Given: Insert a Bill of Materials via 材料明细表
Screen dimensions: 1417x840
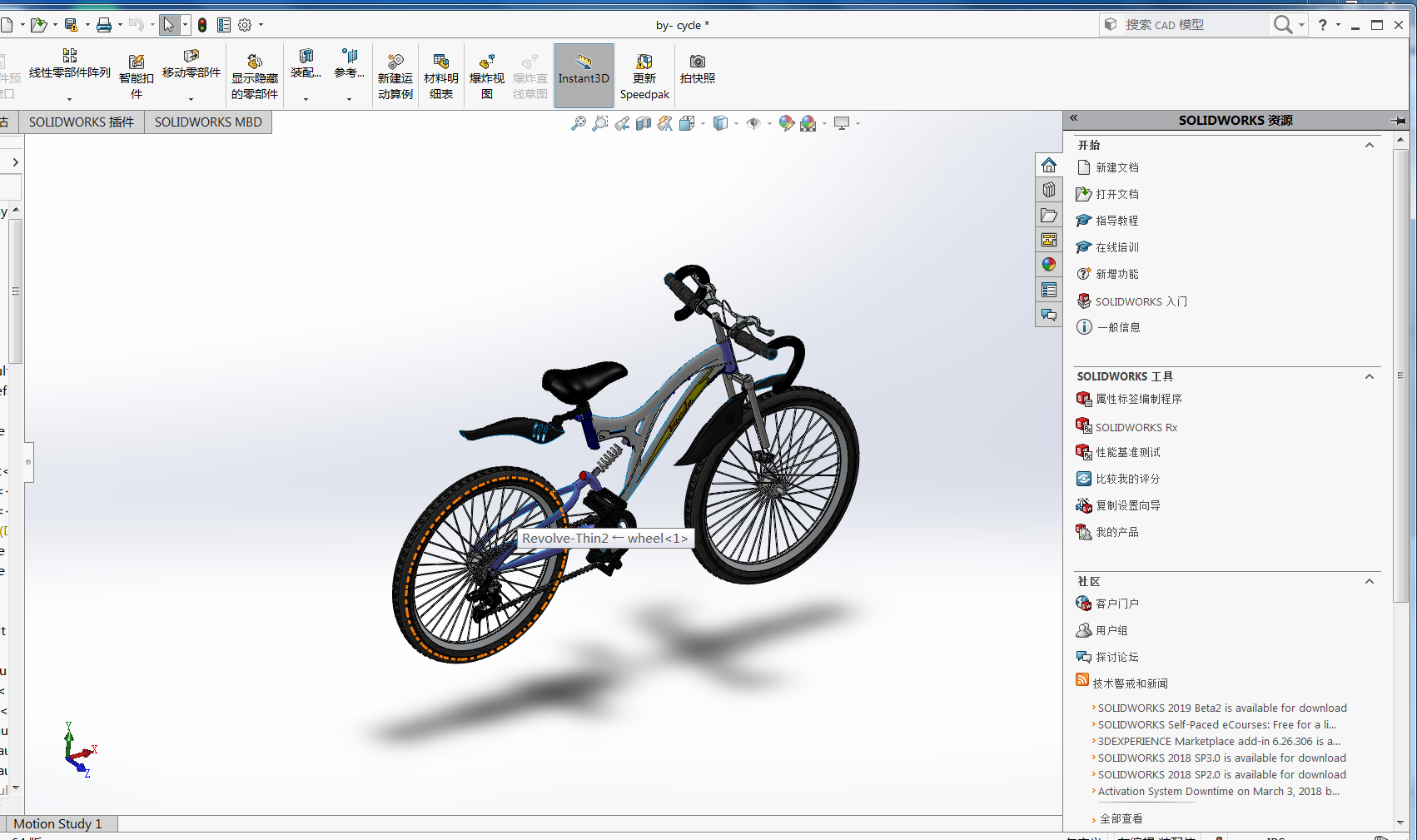Looking at the screenshot, I should click(440, 75).
